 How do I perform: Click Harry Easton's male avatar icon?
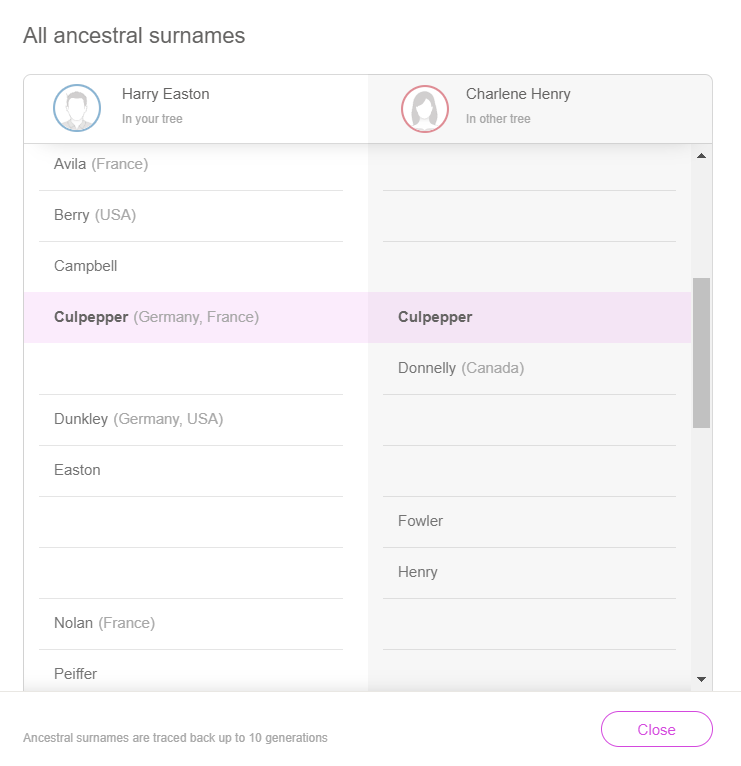pyautogui.click(x=77, y=108)
